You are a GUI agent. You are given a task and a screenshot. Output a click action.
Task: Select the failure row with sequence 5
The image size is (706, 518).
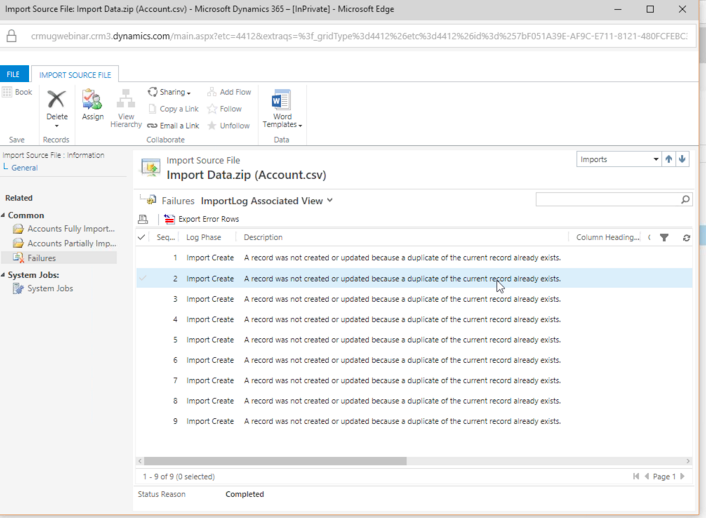pos(414,340)
